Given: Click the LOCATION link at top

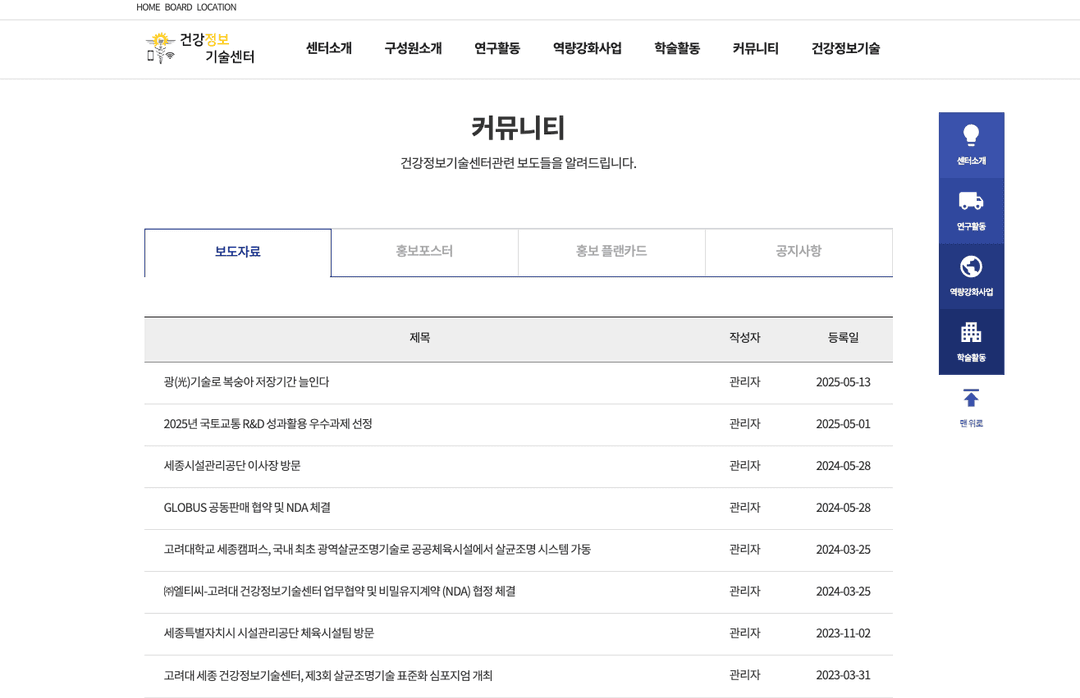Looking at the screenshot, I should point(216,7).
